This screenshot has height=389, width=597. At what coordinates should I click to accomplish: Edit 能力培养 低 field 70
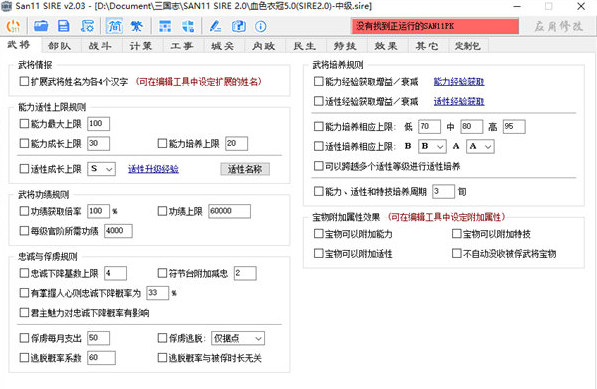[429, 127]
